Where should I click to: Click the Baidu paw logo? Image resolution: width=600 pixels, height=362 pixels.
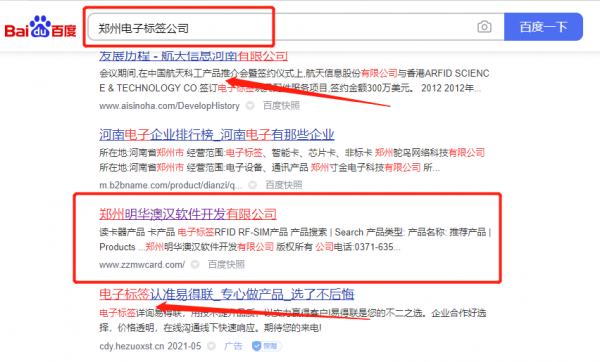40,26
